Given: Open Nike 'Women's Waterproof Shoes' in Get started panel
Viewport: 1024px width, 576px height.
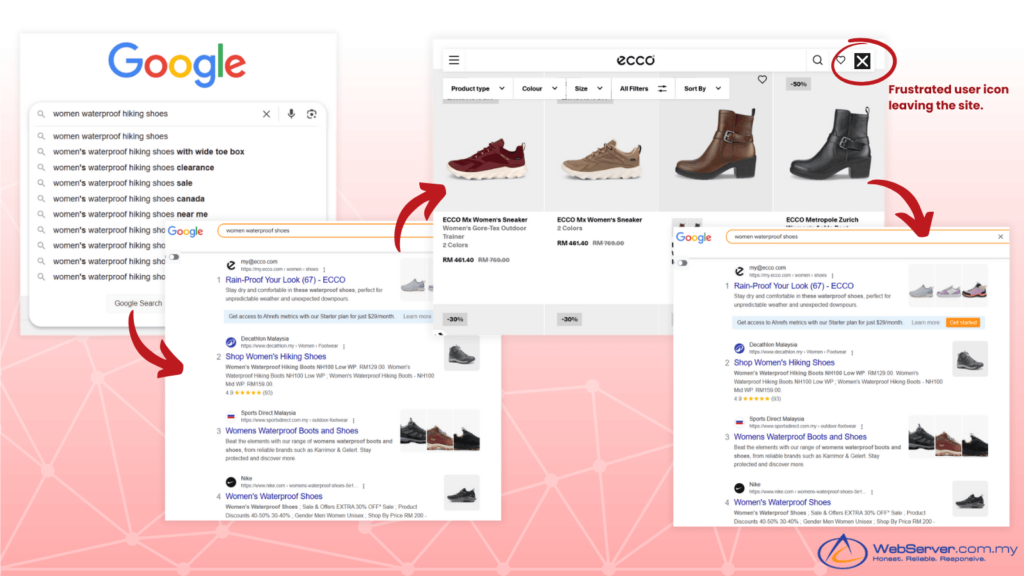Looking at the screenshot, I should click(782, 502).
